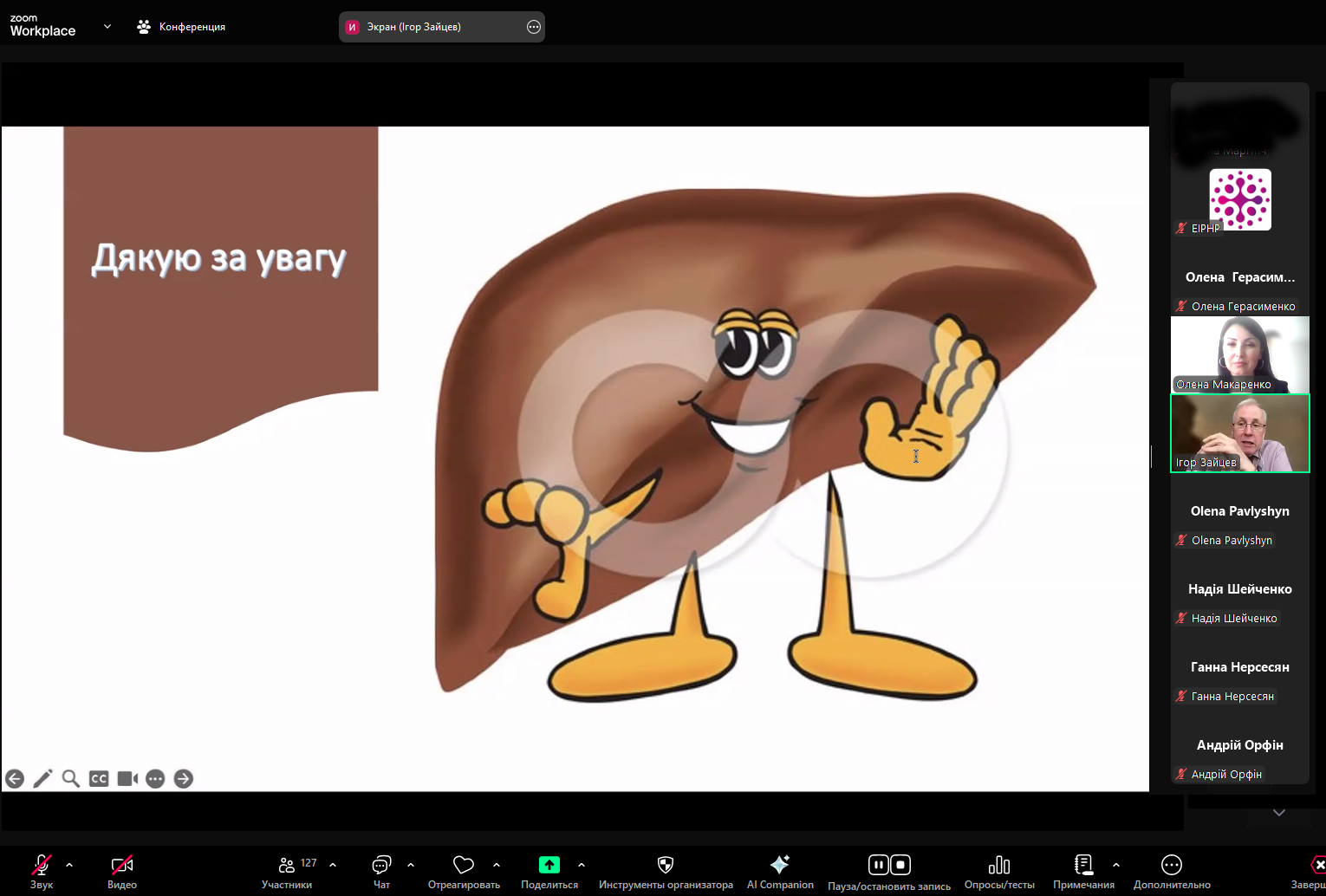The image size is (1326, 896).
Task: Open Zoom Workplace dropdown chevron
Action: pyautogui.click(x=107, y=27)
